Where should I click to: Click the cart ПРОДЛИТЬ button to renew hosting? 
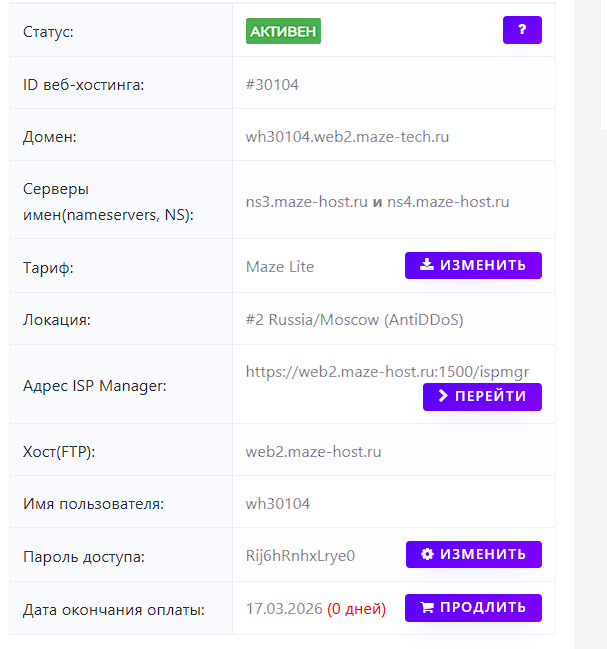[473, 607]
